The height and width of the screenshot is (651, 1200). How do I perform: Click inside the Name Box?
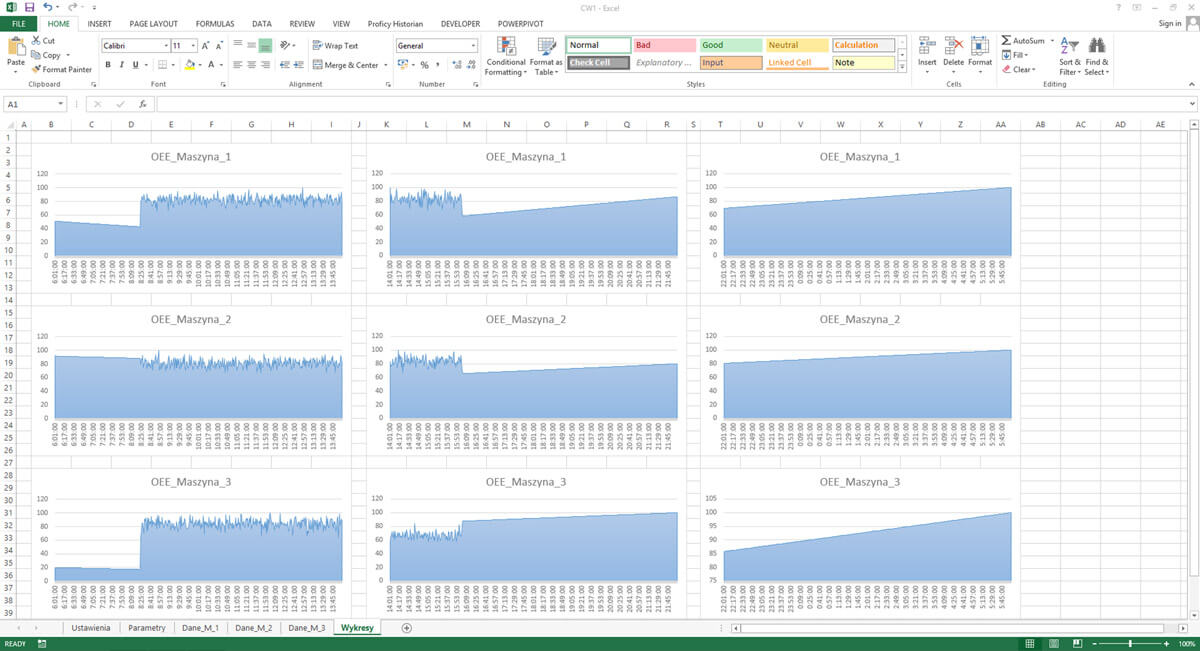[30, 103]
